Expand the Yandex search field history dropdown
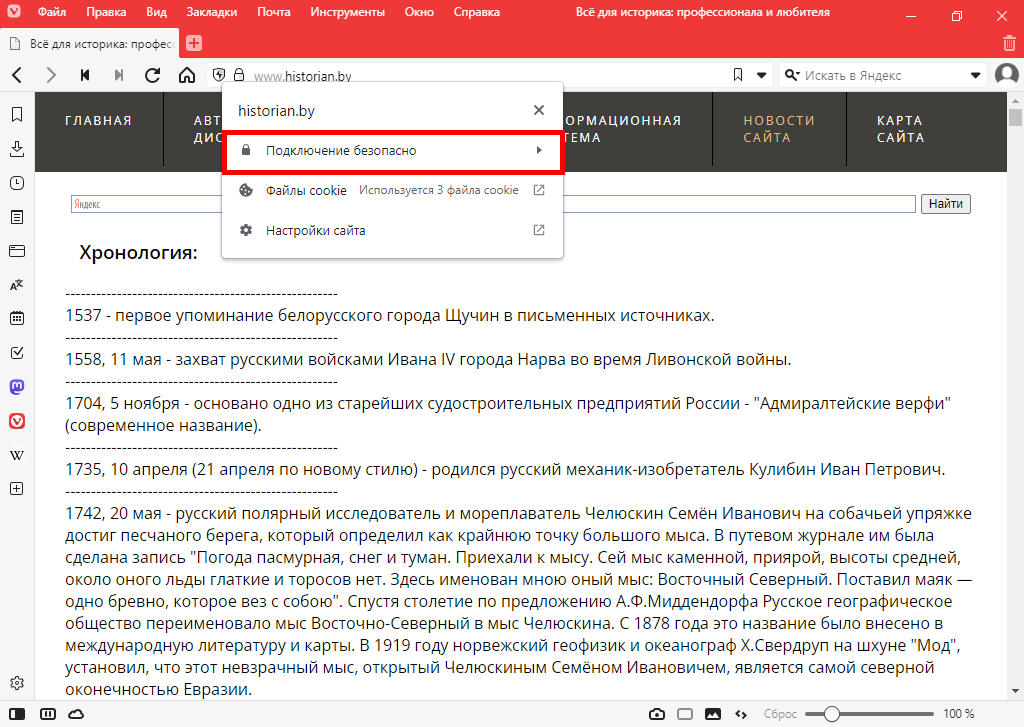Viewport: 1024px width, 727px height. (x=977, y=75)
